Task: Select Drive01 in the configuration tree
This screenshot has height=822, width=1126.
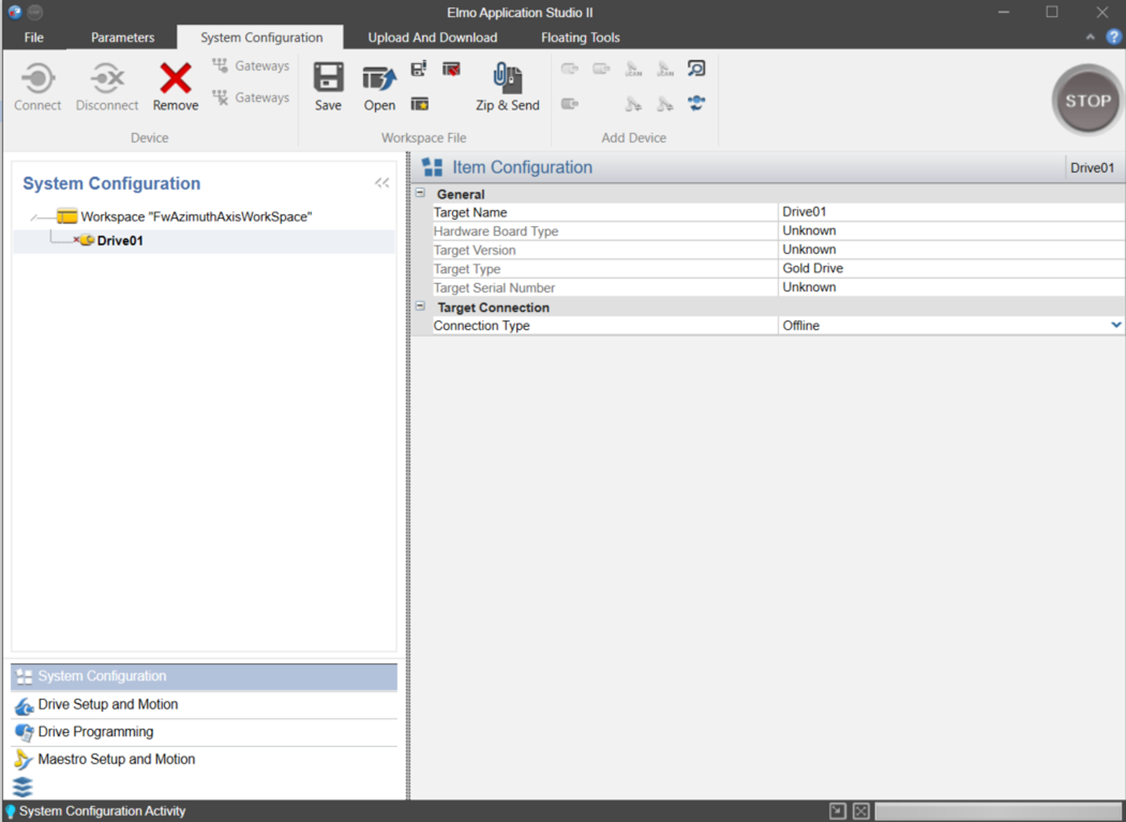Action: pos(120,240)
